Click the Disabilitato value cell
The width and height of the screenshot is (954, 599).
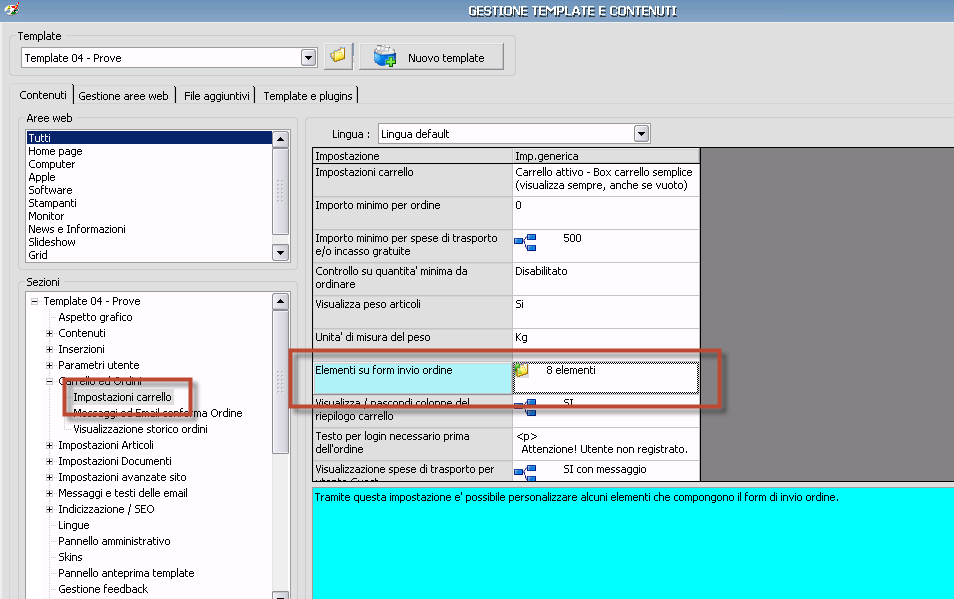click(607, 279)
